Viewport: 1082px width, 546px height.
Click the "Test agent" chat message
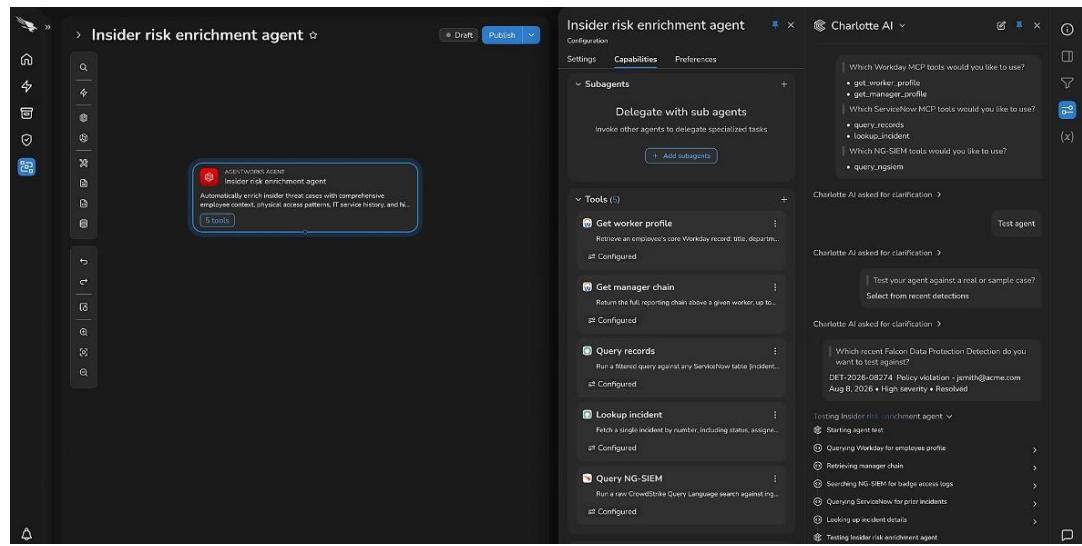[1016, 224]
